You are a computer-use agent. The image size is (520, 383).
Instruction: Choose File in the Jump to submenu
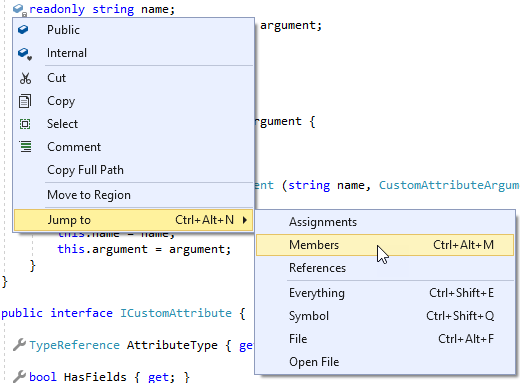pyautogui.click(x=385, y=339)
